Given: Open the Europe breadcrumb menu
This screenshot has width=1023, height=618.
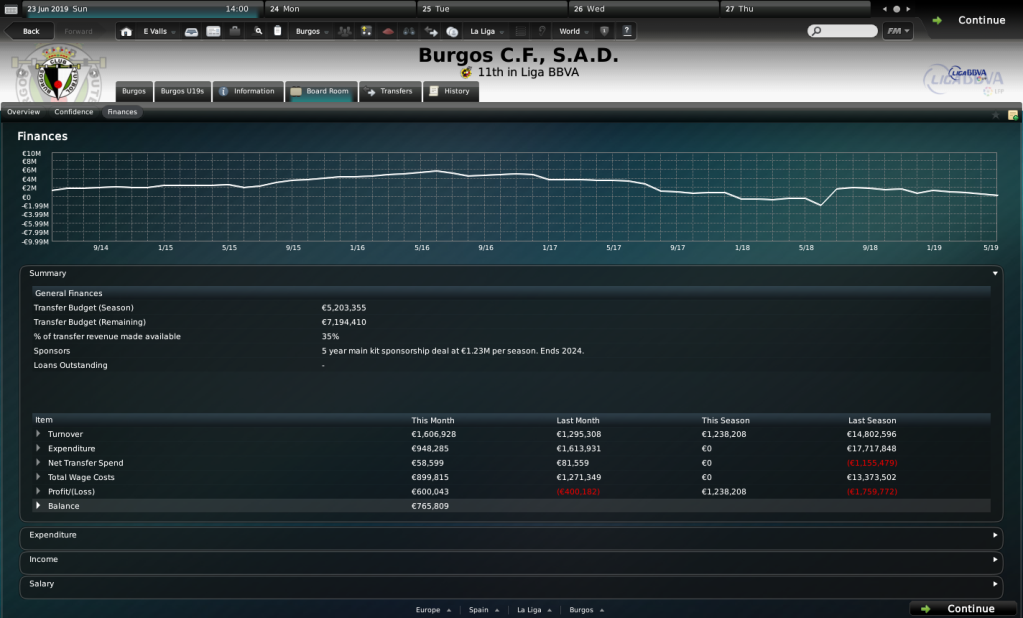Looking at the screenshot, I should [433, 610].
